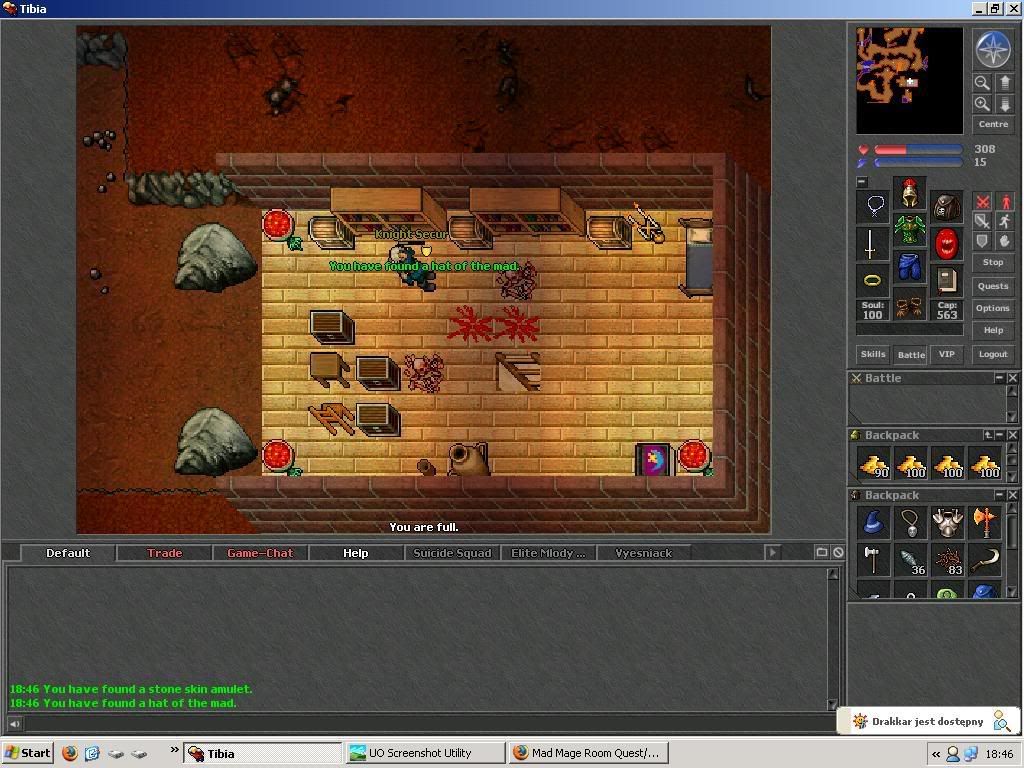Open the game Help button in sidebar
Image resolution: width=1024 pixels, height=768 pixels.
(993, 330)
